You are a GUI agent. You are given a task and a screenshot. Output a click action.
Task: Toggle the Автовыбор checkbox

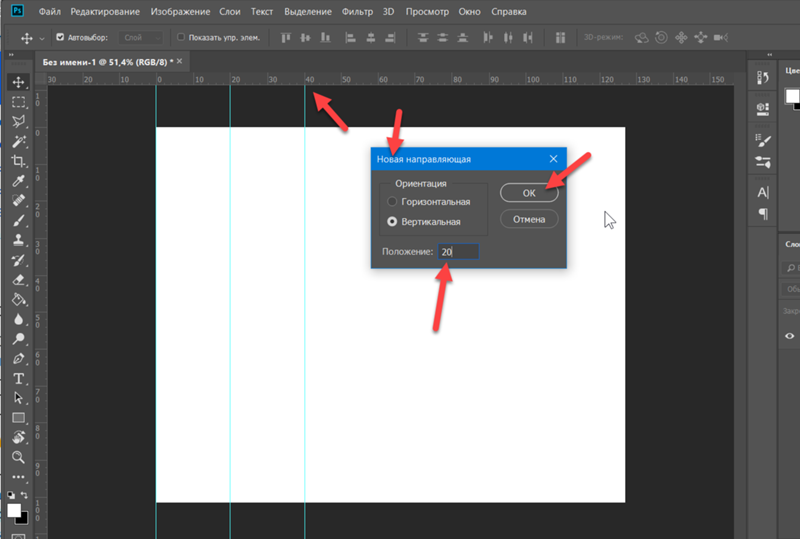point(61,37)
